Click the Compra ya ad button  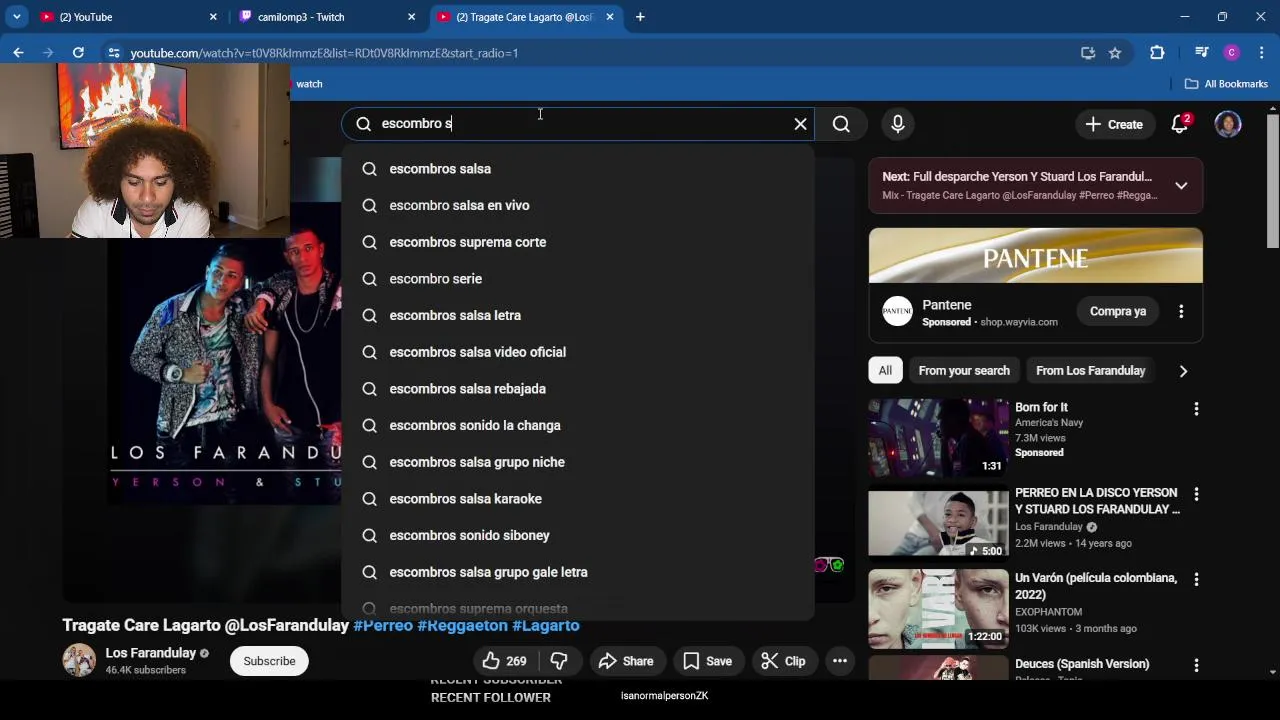click(x=1118, y=311)
